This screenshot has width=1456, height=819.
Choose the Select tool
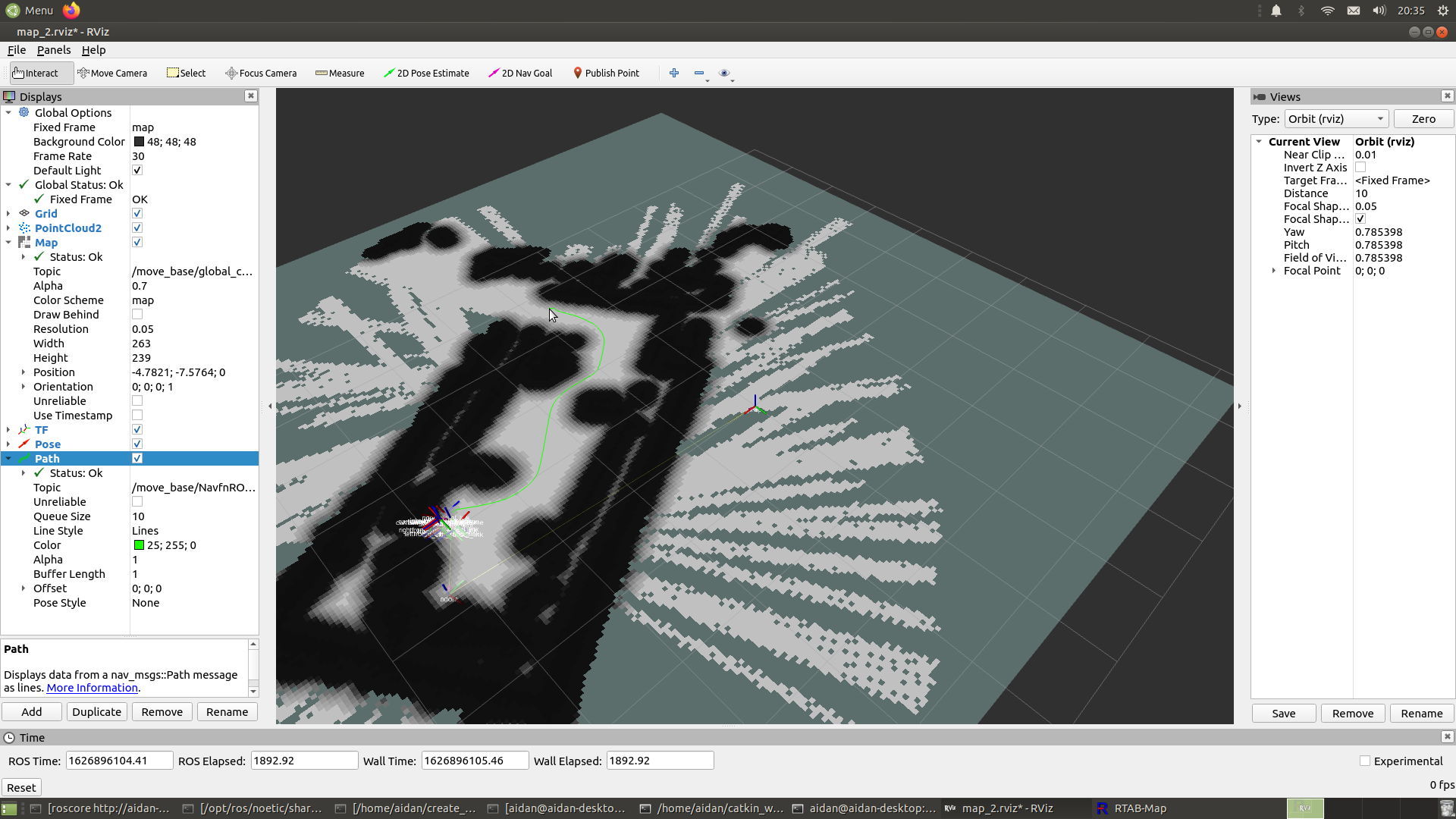pos(186,73)
